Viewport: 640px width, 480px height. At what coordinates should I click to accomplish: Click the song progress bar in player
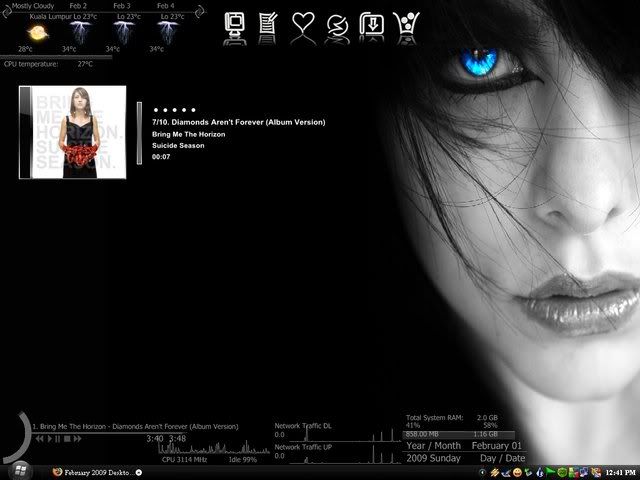[x=109, y=433]
